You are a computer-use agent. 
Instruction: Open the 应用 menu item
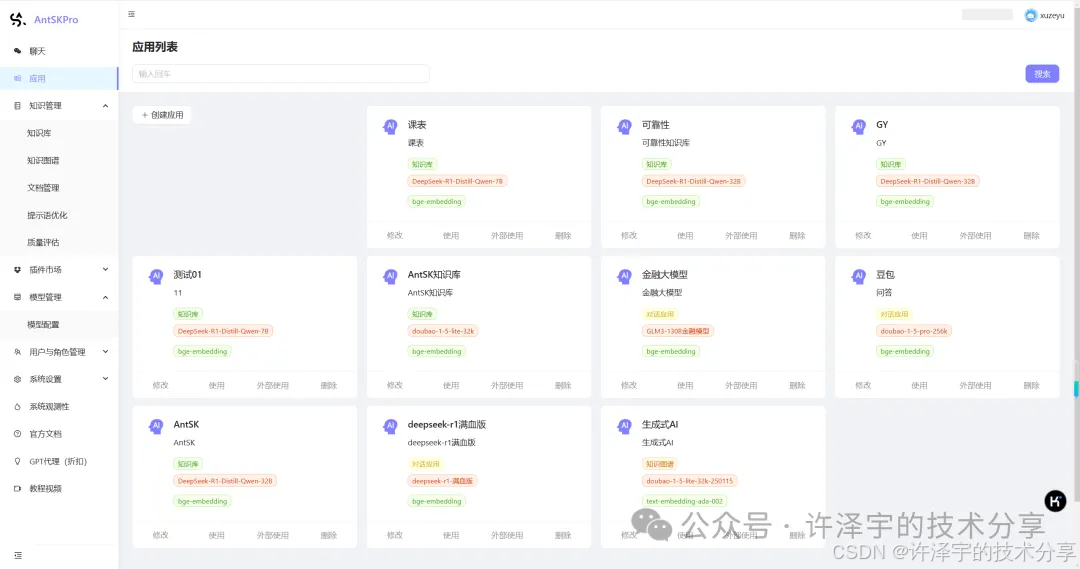point(59,79)
